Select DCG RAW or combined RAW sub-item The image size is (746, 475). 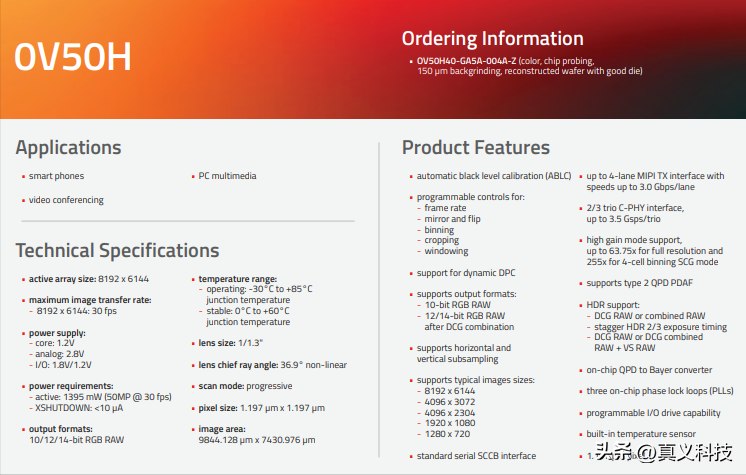click(x=649, y=316)
